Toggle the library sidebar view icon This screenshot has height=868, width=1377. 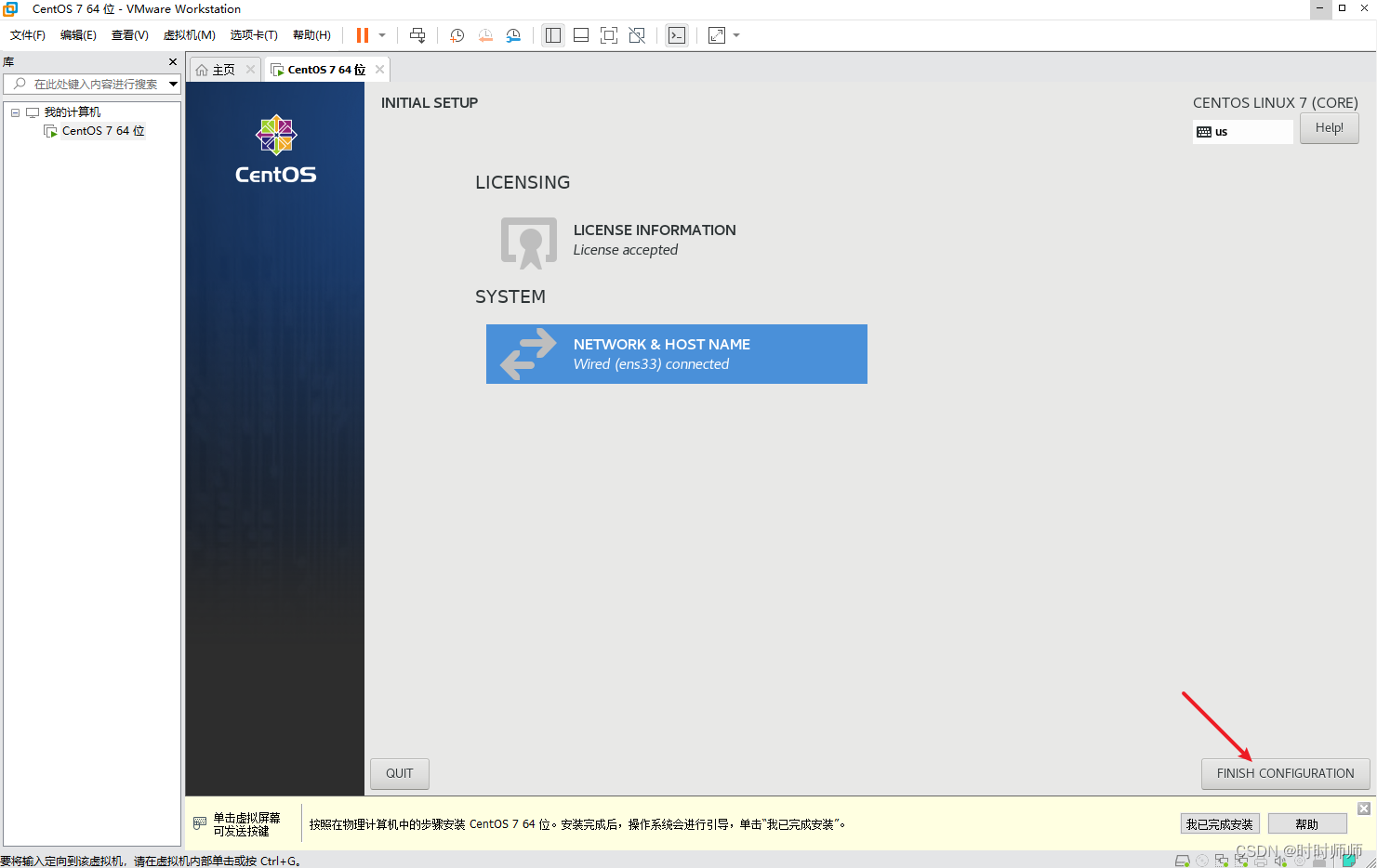click(553, 35)
